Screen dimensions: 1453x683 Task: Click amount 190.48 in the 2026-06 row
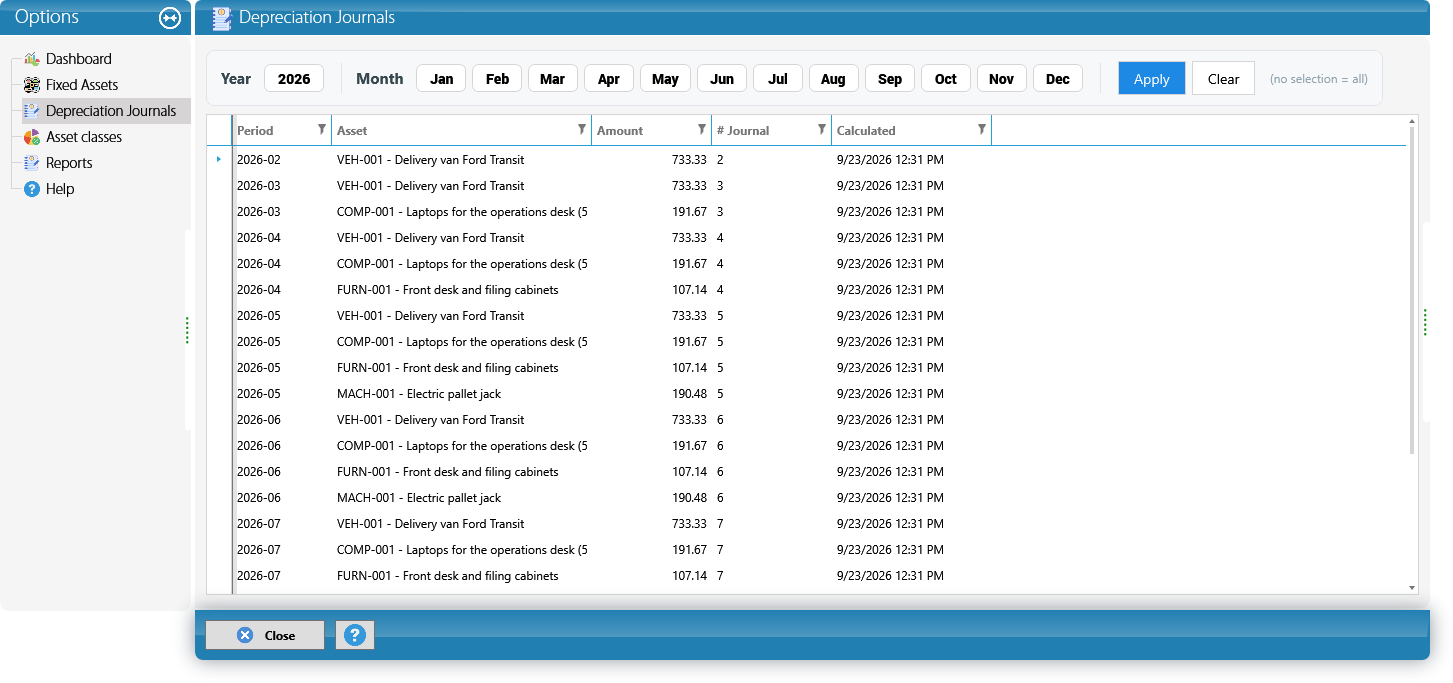(689, 498)
